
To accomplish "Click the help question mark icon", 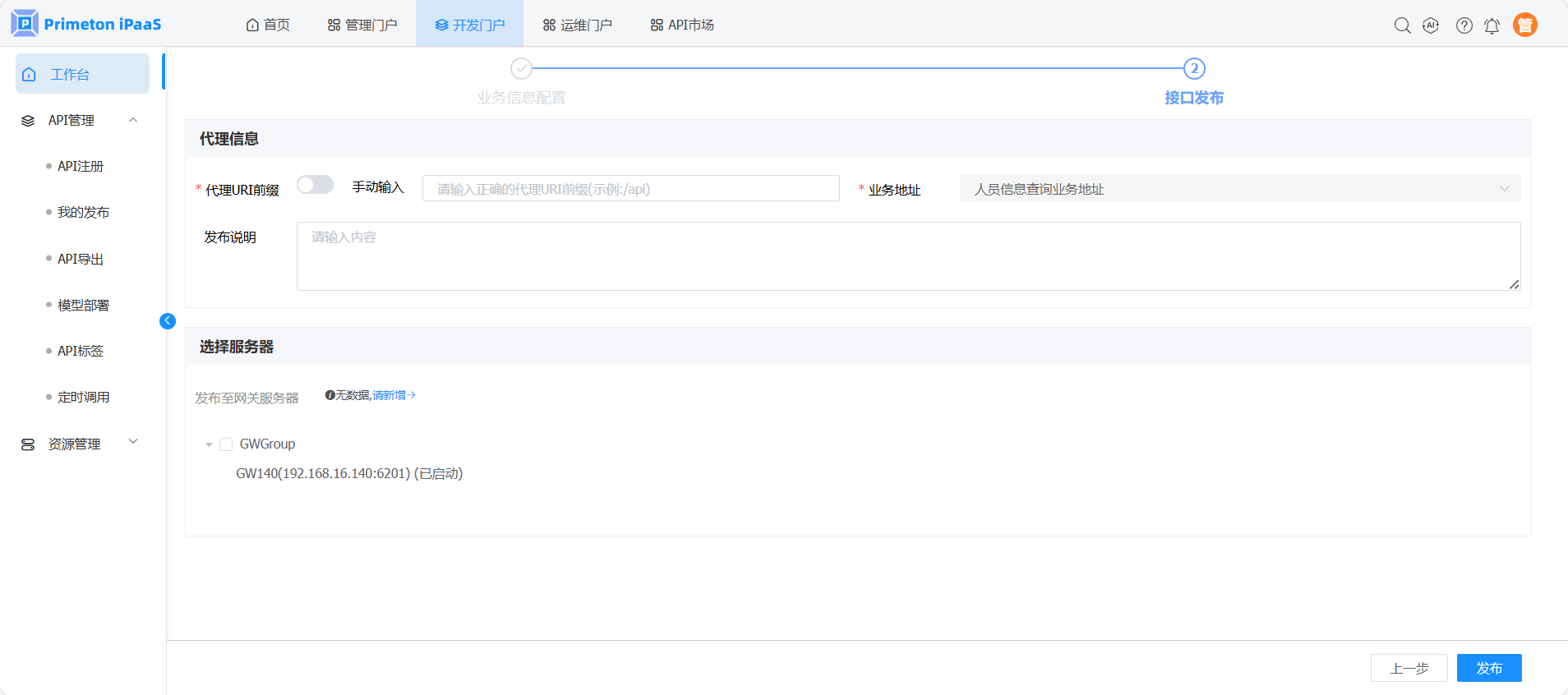I will (x=1464, y=25).
